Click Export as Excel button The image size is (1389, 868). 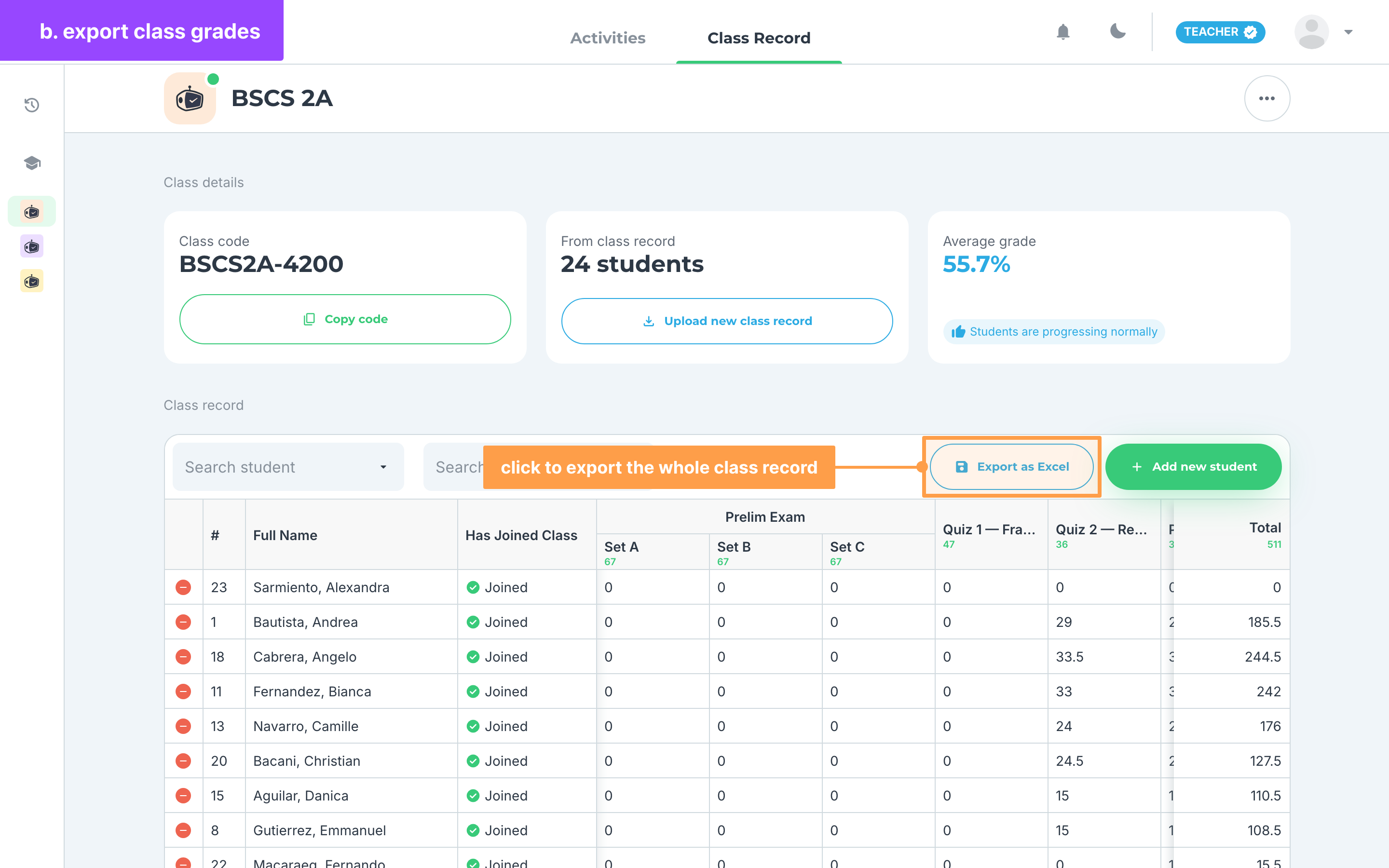pos(1012,467)
